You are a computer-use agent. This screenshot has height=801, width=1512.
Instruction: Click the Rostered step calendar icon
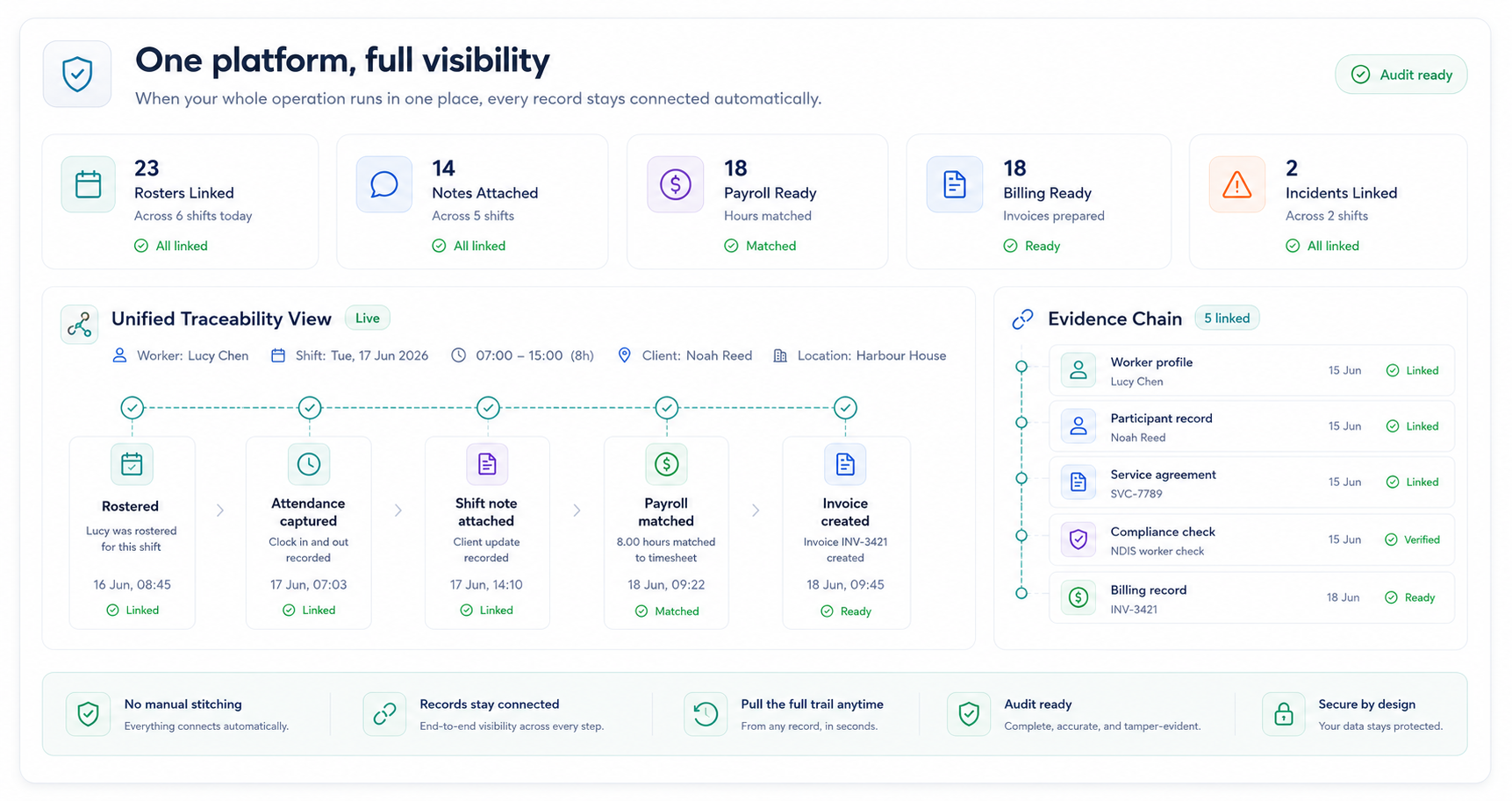pyautogui.click(x=132, y=464)
